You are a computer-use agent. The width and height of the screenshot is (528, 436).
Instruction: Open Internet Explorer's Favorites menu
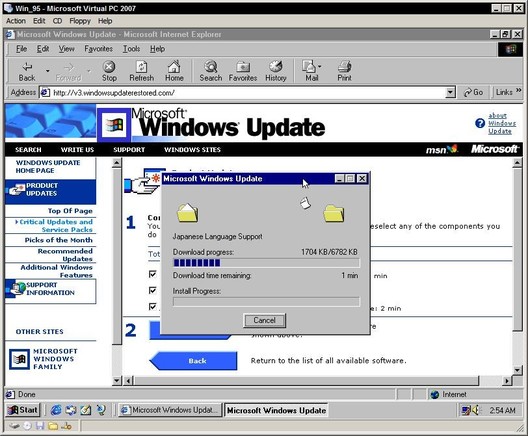pos(98,49)
